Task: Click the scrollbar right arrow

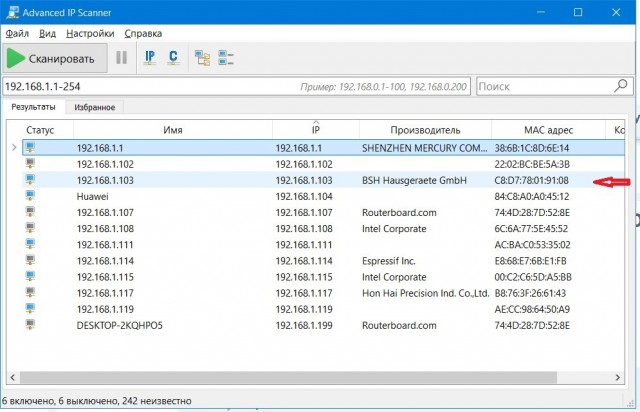Action: 618,377
